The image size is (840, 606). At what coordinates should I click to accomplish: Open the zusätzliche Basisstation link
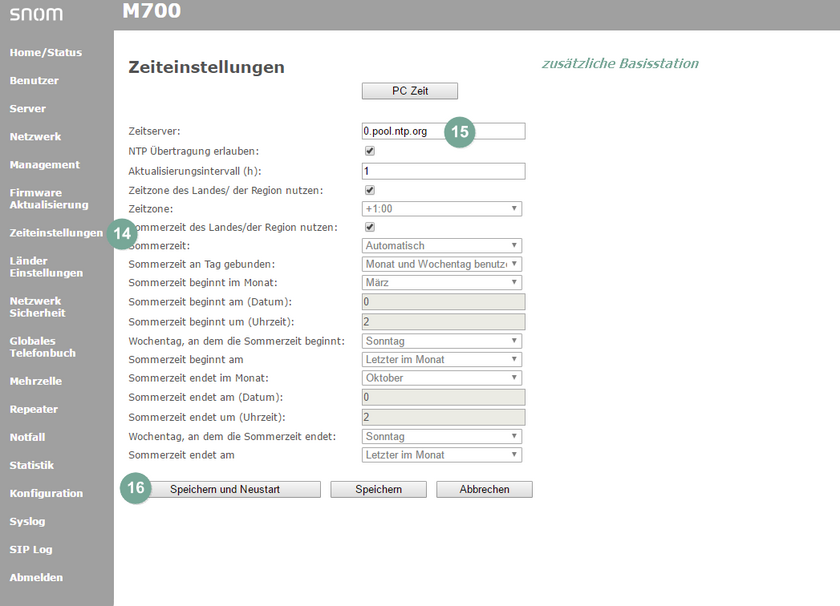pyautogui.click(x=620, y=63)
